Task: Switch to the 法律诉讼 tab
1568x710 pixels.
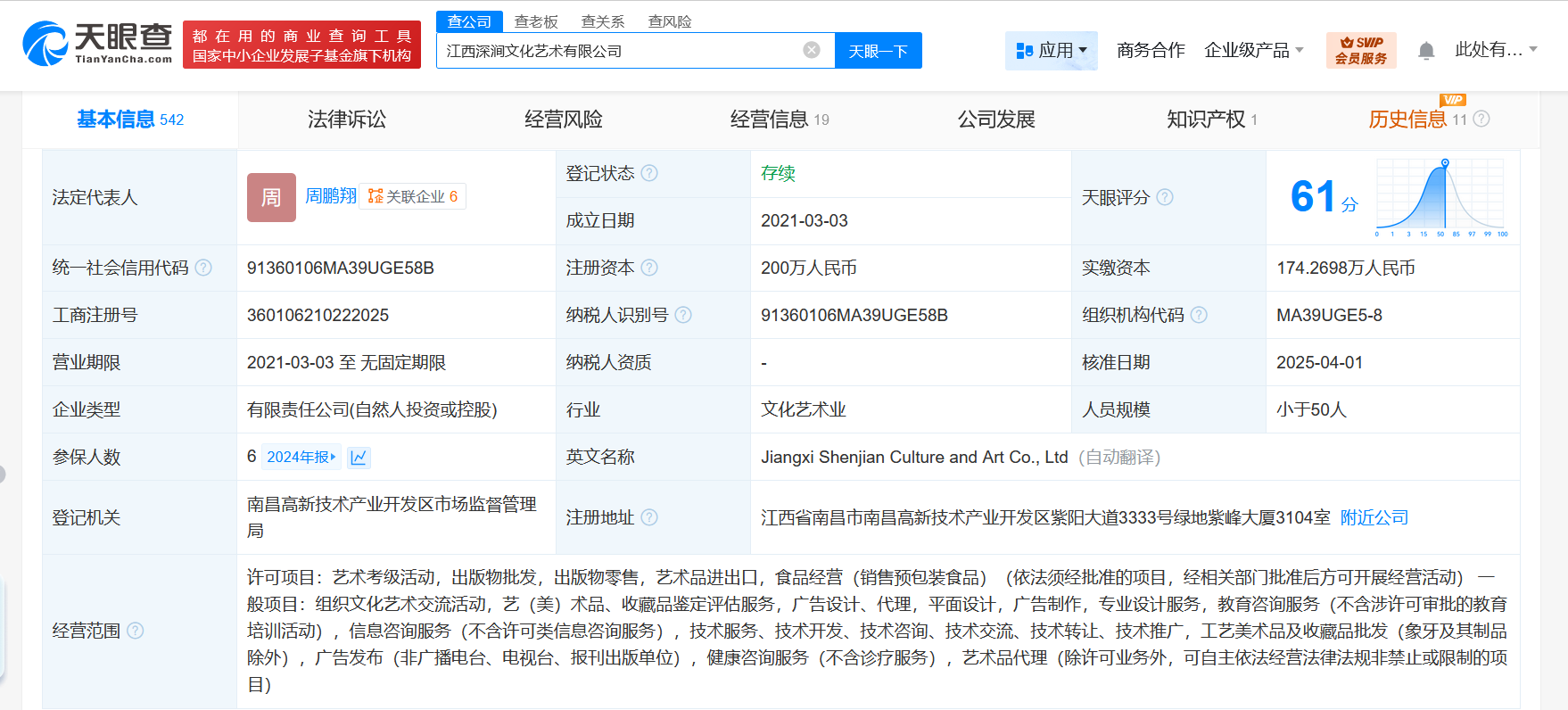Action: 347,120
